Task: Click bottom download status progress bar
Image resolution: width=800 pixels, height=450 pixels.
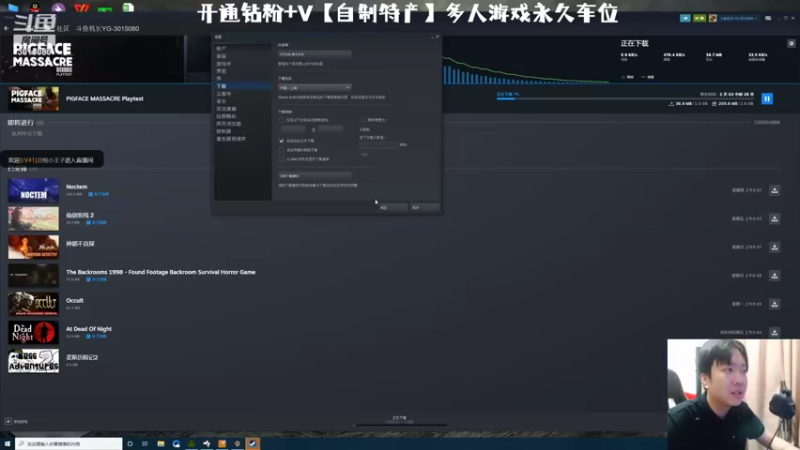Action: click(x=400, y=424)
